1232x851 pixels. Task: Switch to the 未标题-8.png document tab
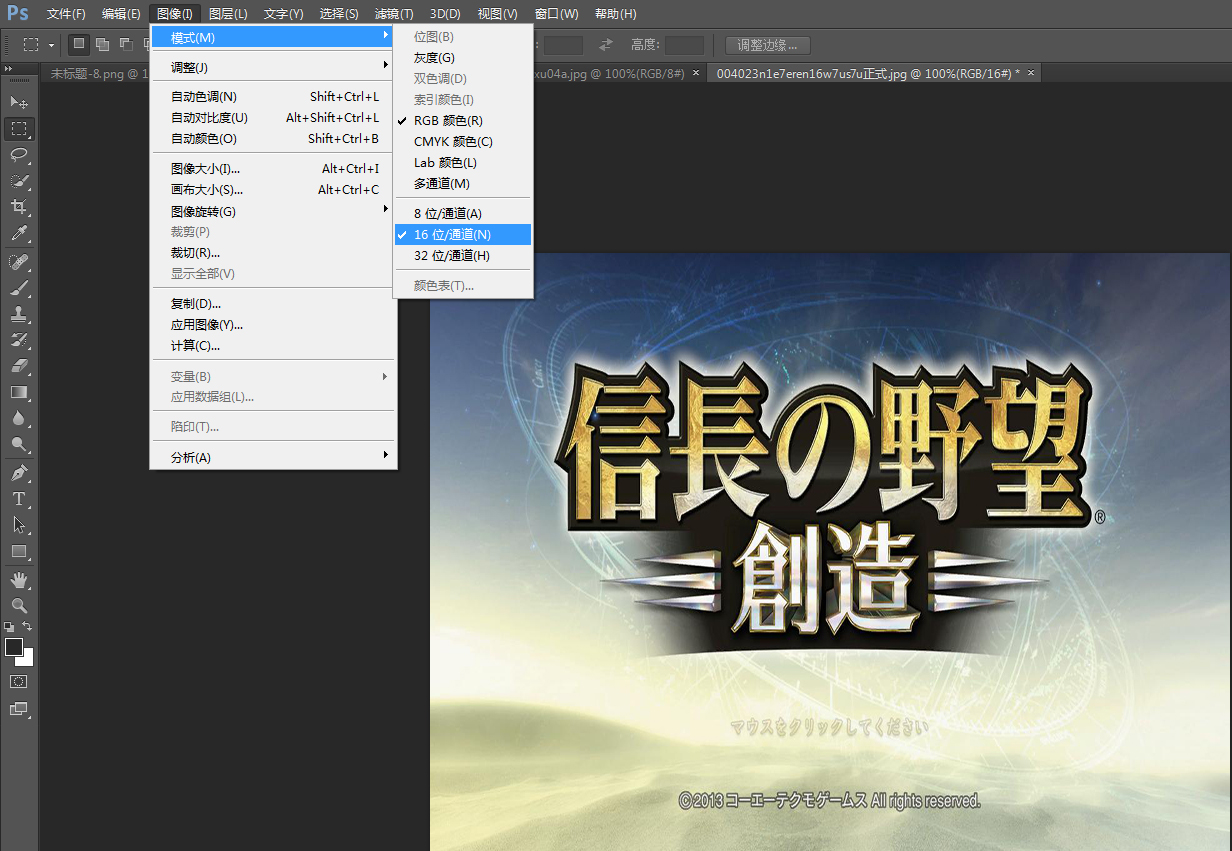tap(96, 74)
